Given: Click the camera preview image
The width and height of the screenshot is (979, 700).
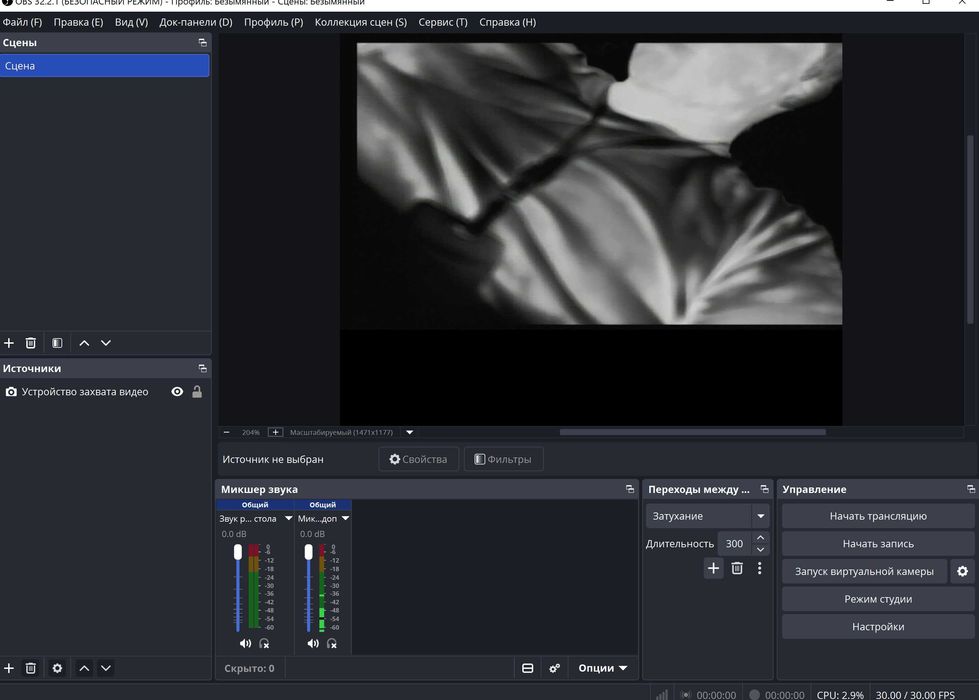Looking at the screenshot, I should [599, 183].
